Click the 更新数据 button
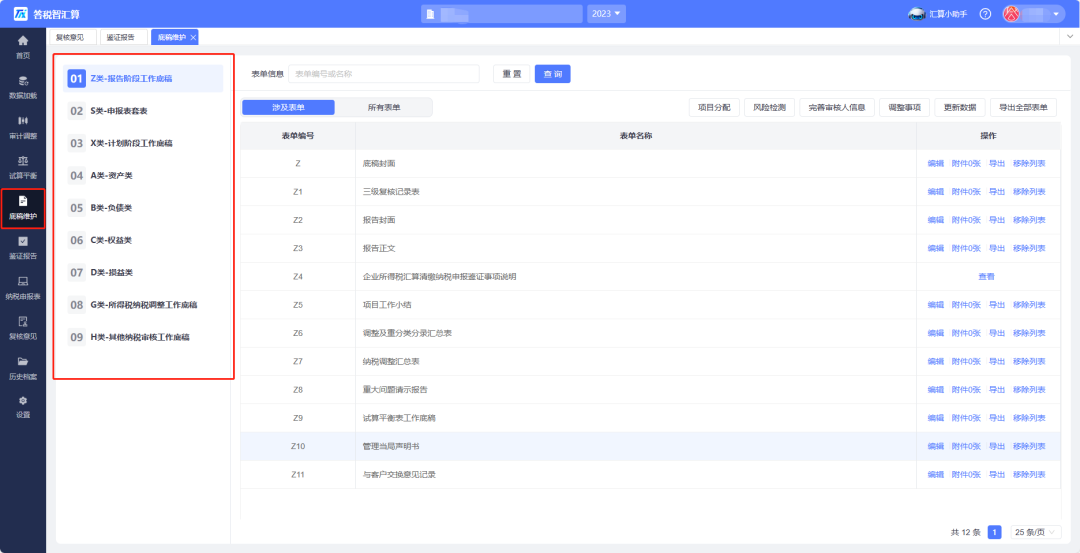 959,107
